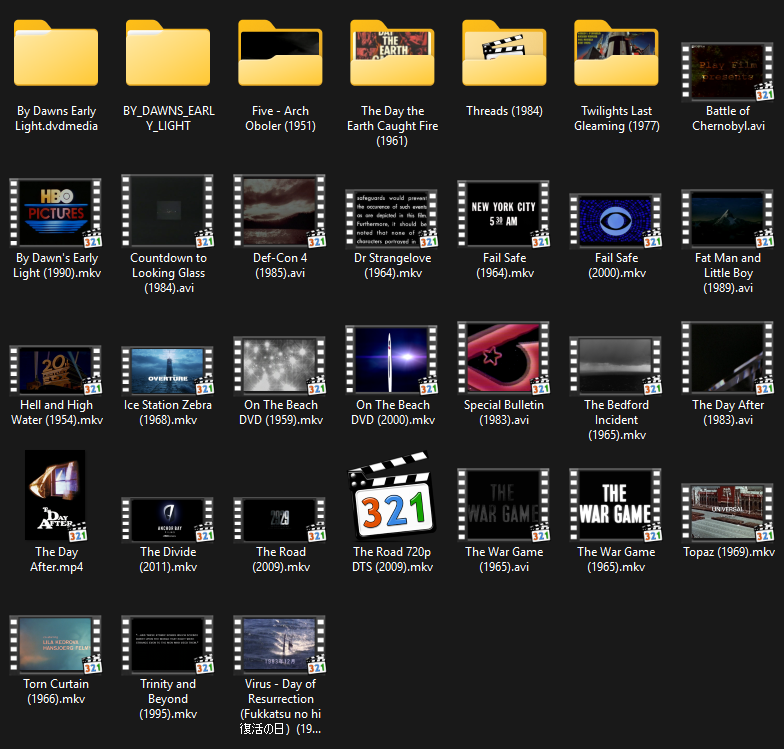This screenshot has height=749, width=784.
Task: Click "Twilights Last Gleaming (1977)" folder name
Action: click(x=616, y=118)
